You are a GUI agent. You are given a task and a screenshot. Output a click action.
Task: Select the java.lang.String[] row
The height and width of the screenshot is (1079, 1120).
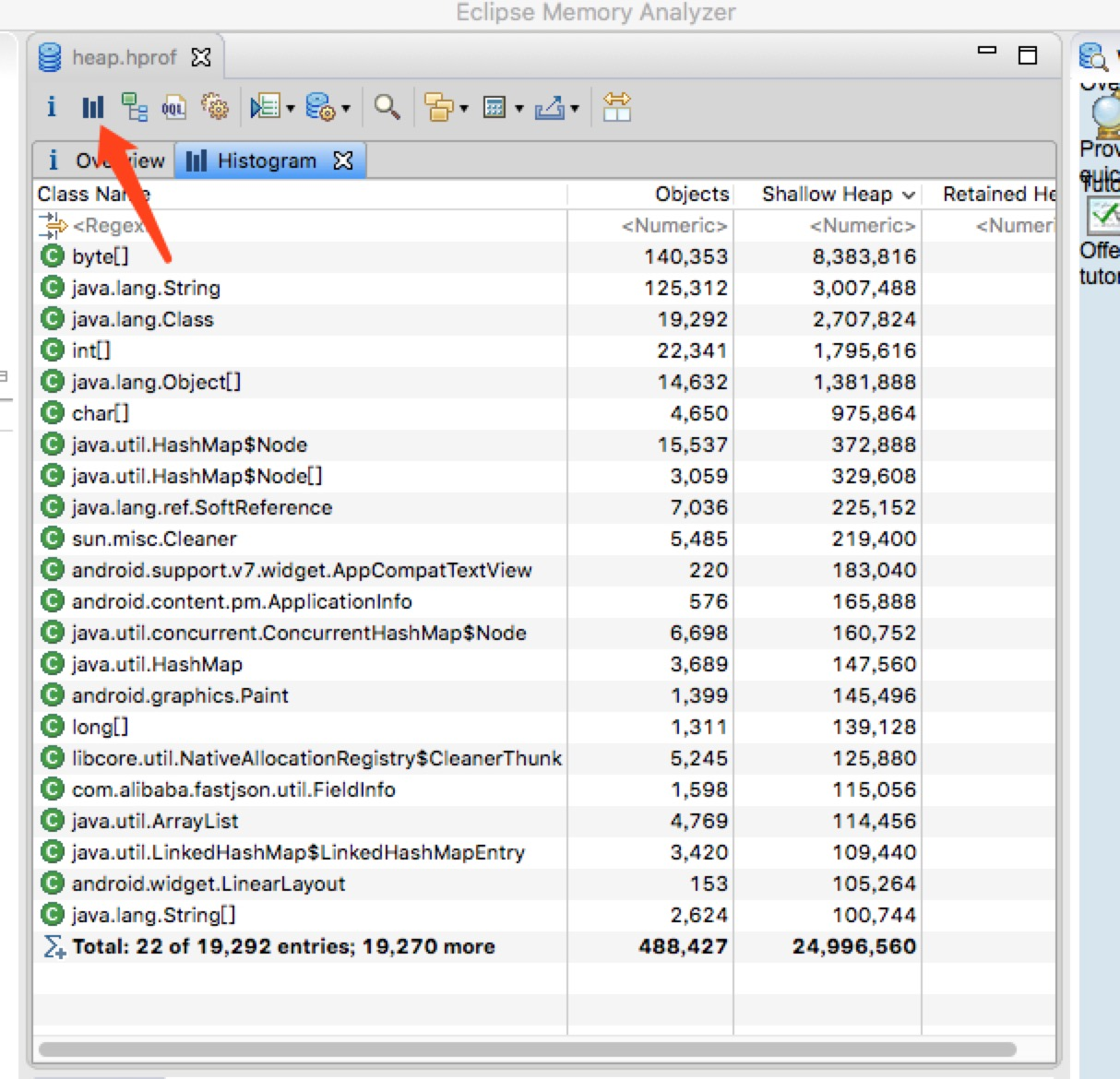544,915
